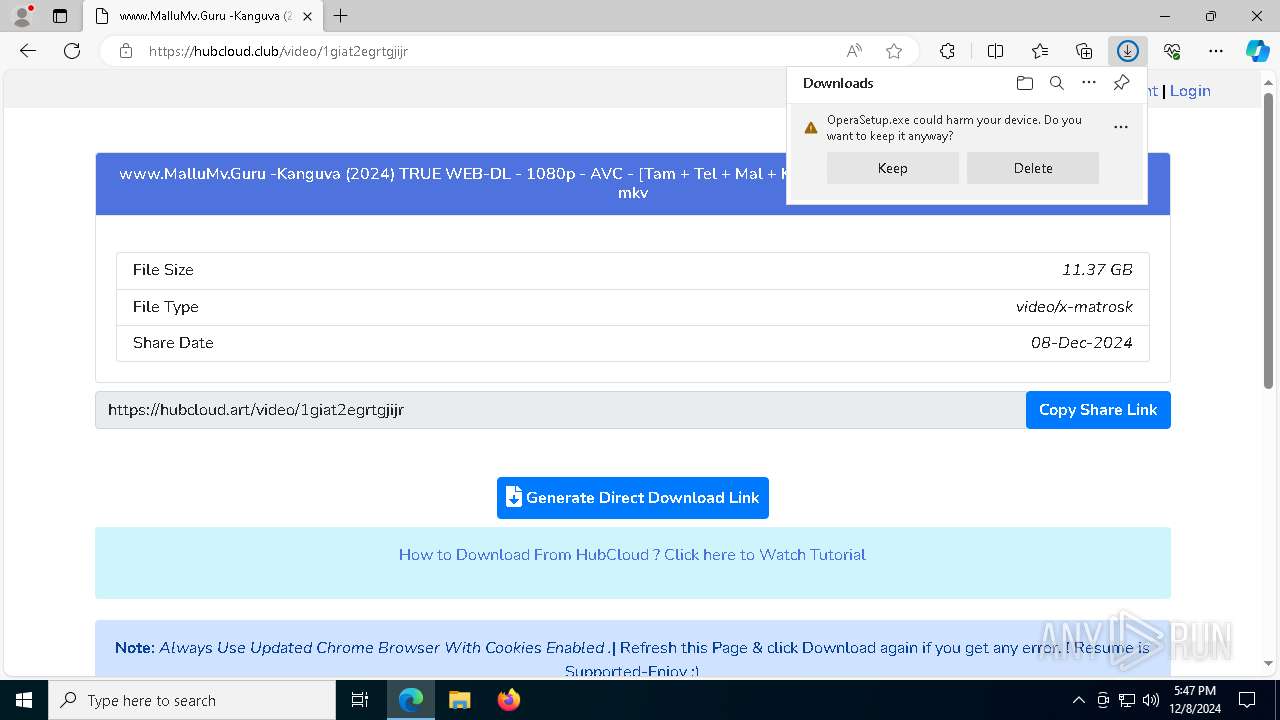Open notification center icon
The height and width of the screenshot is (720, 1280).
click(1247, 700)
